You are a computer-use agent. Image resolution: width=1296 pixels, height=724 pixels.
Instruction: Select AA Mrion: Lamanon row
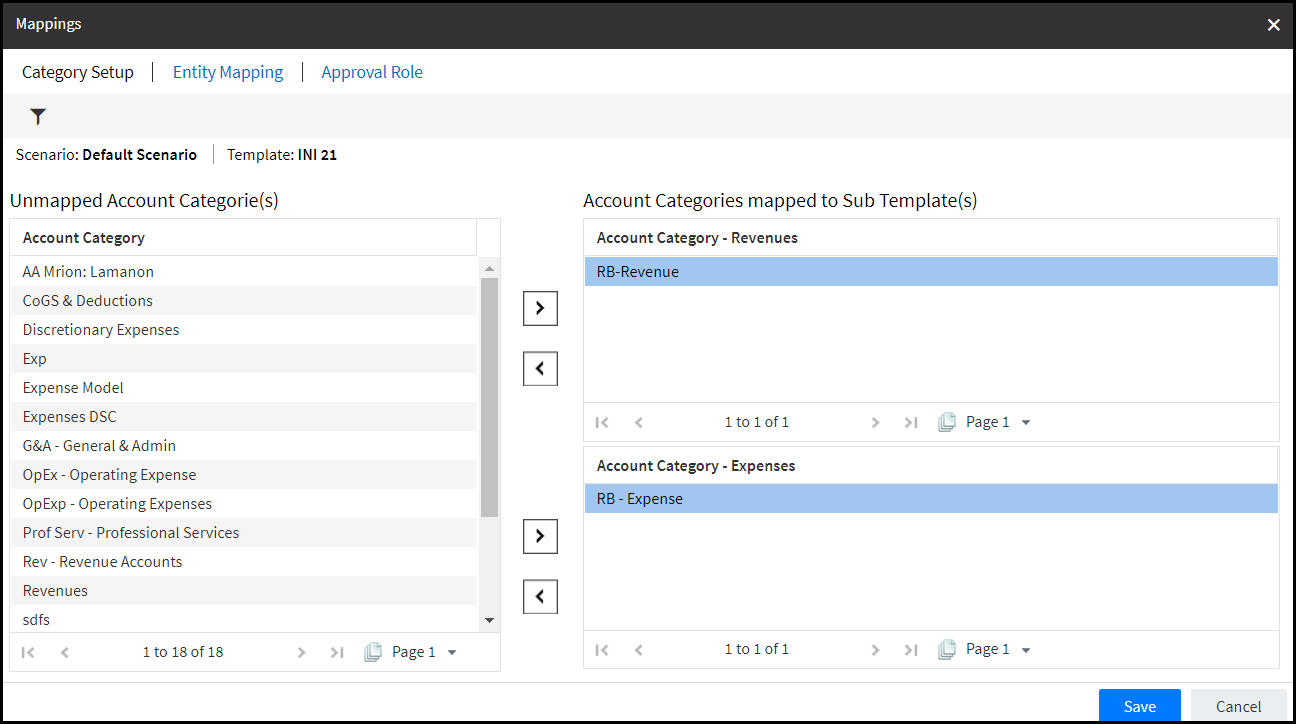click(244, 272)
